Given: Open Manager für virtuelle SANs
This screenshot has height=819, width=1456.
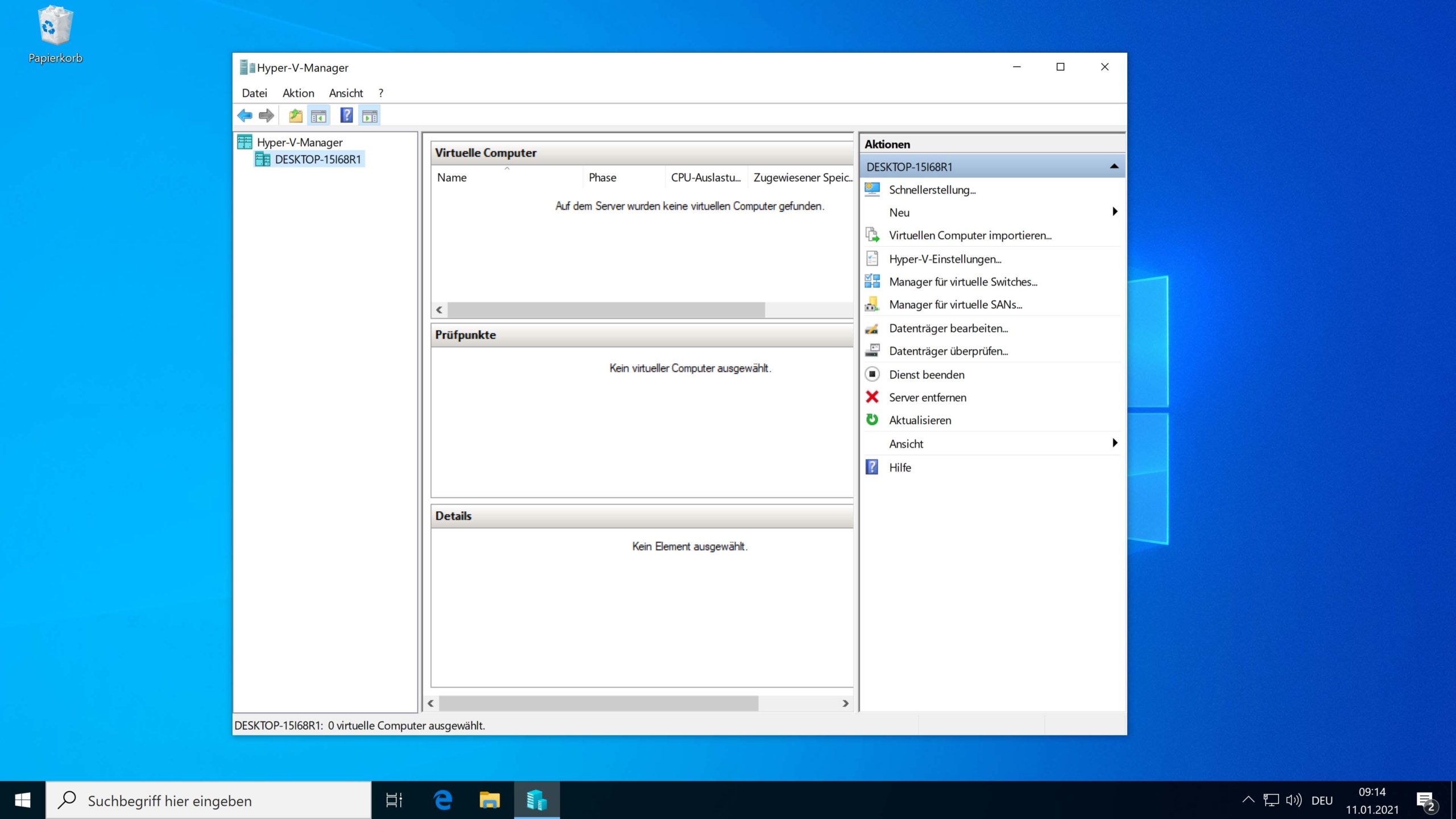Looking at the screenshot, I should point(955,304).
